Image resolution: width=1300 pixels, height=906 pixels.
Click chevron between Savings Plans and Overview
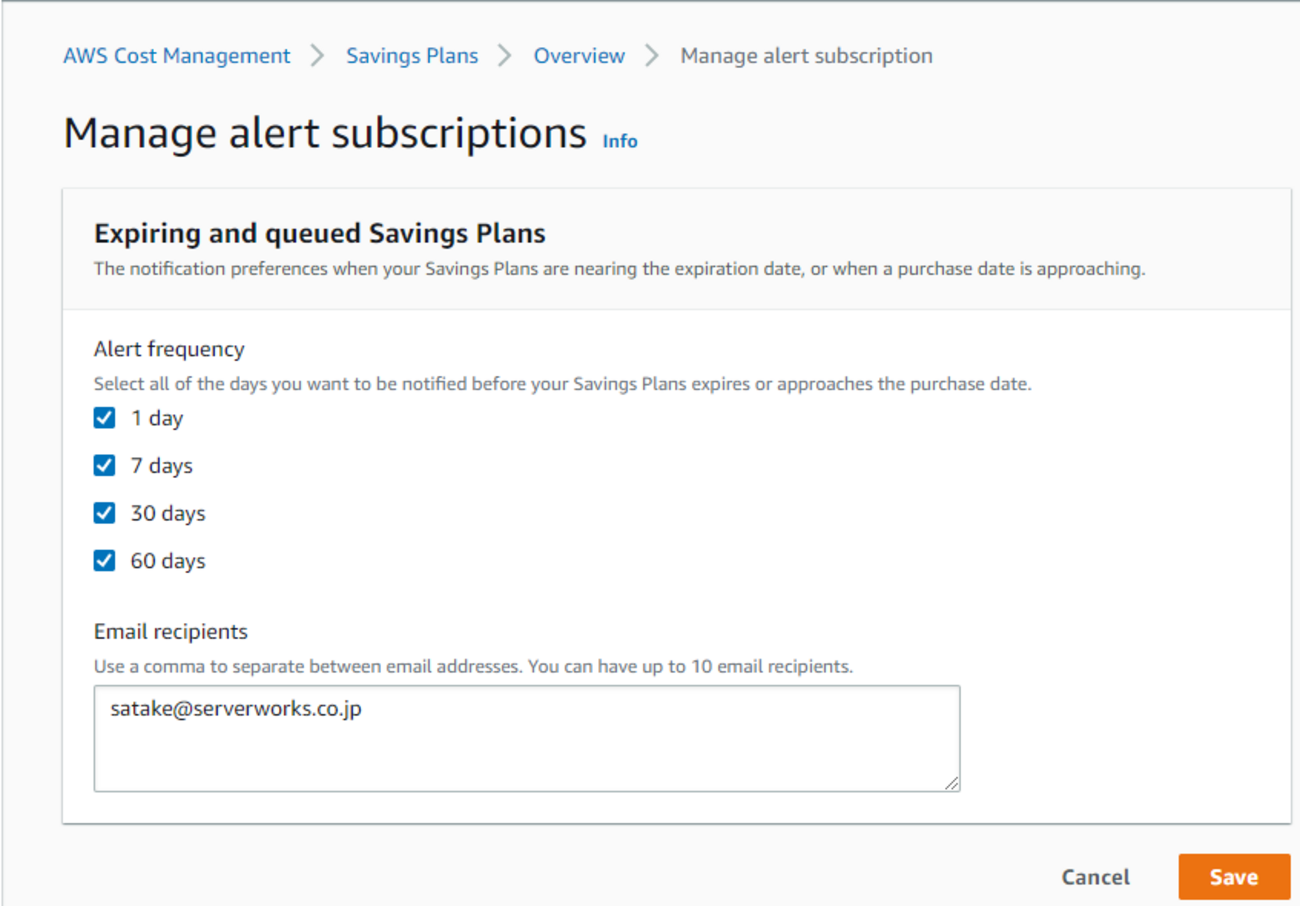tap(505, 56)
